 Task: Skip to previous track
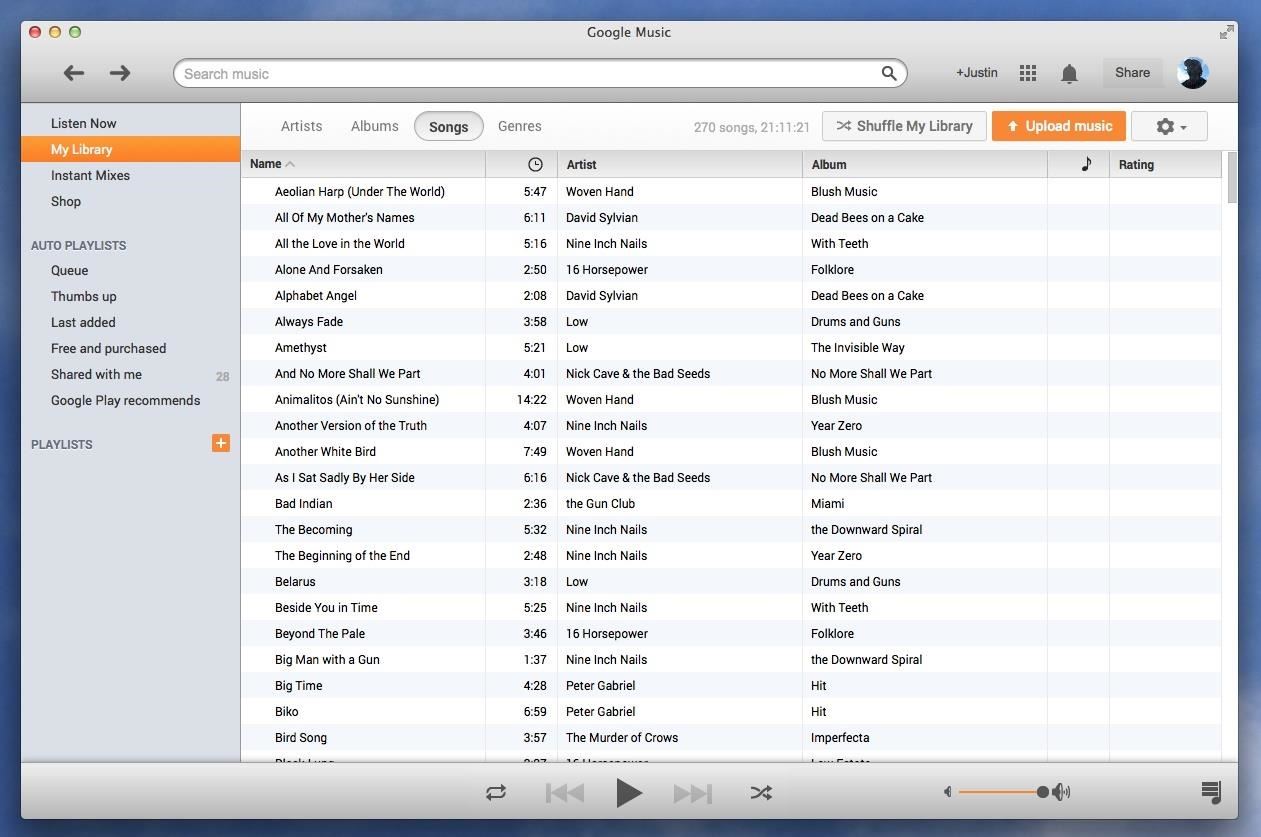pyautogui.click(x=565, y=793)
